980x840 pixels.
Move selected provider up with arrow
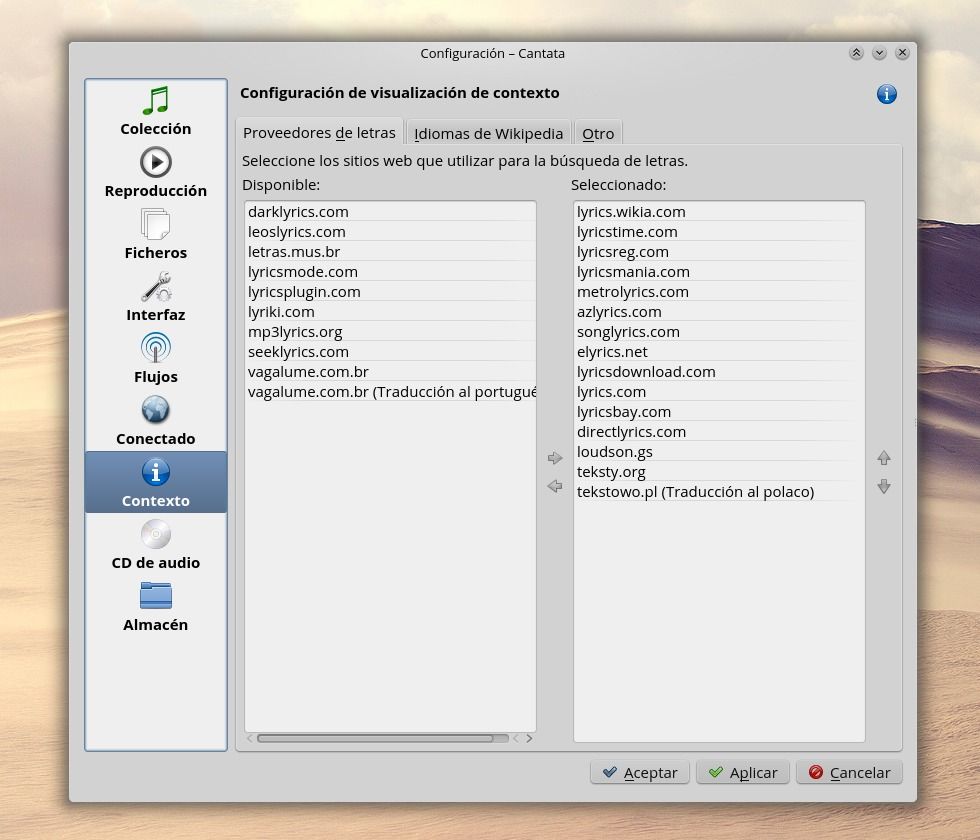pyautogui.click(x=884, y=458)
